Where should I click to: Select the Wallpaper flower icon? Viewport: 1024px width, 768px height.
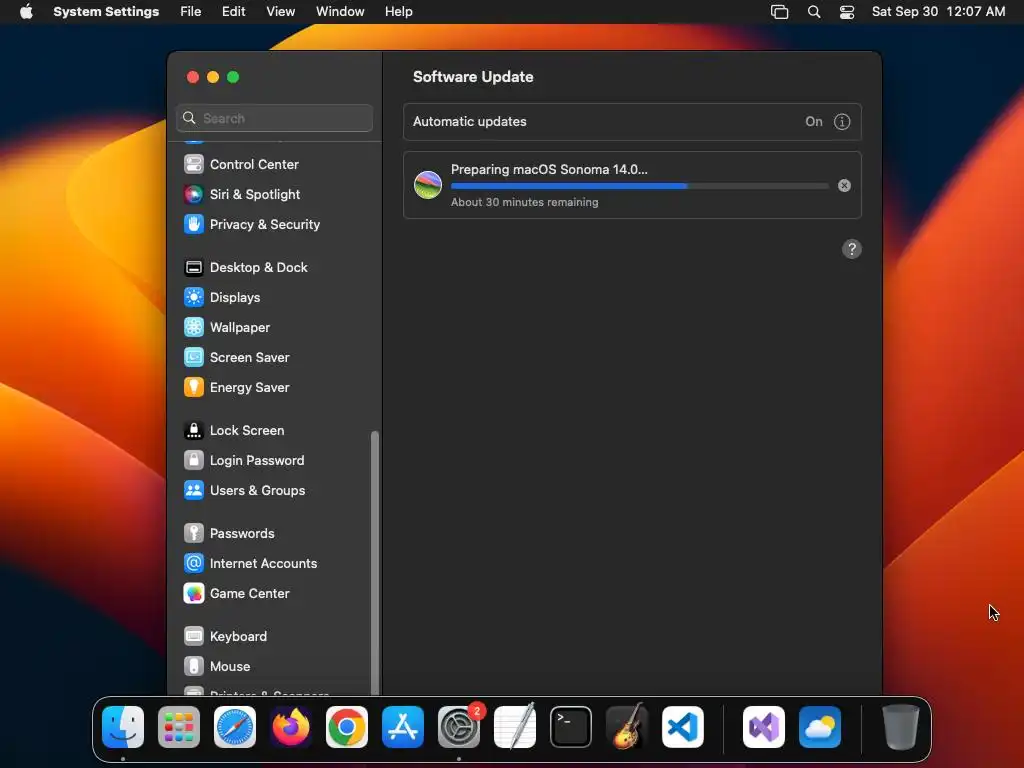point(193,328)
